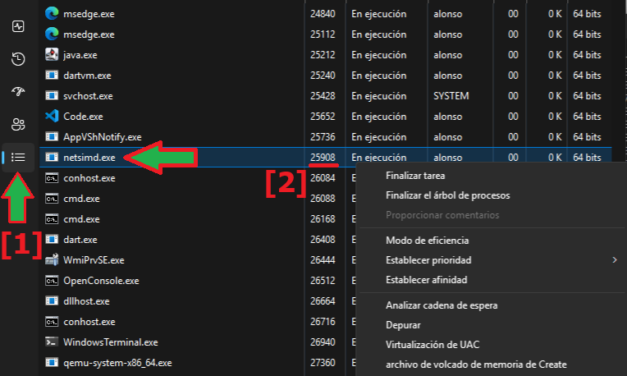Click the WindowsTerminal.exe process icon
Screen dimensions: 627x376
pyautogui.click(x=52, y=342)
